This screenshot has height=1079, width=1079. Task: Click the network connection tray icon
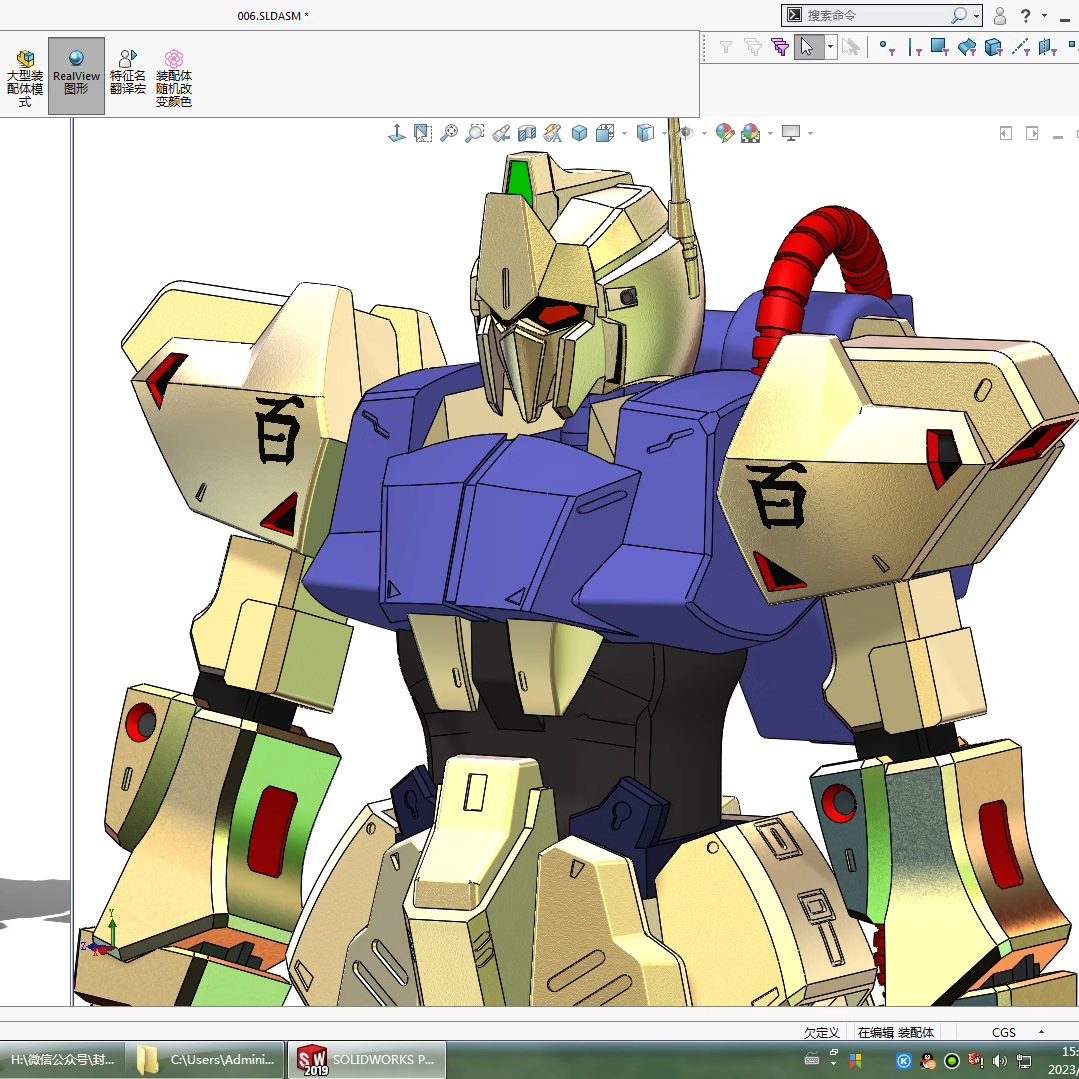point(1024,1060)
